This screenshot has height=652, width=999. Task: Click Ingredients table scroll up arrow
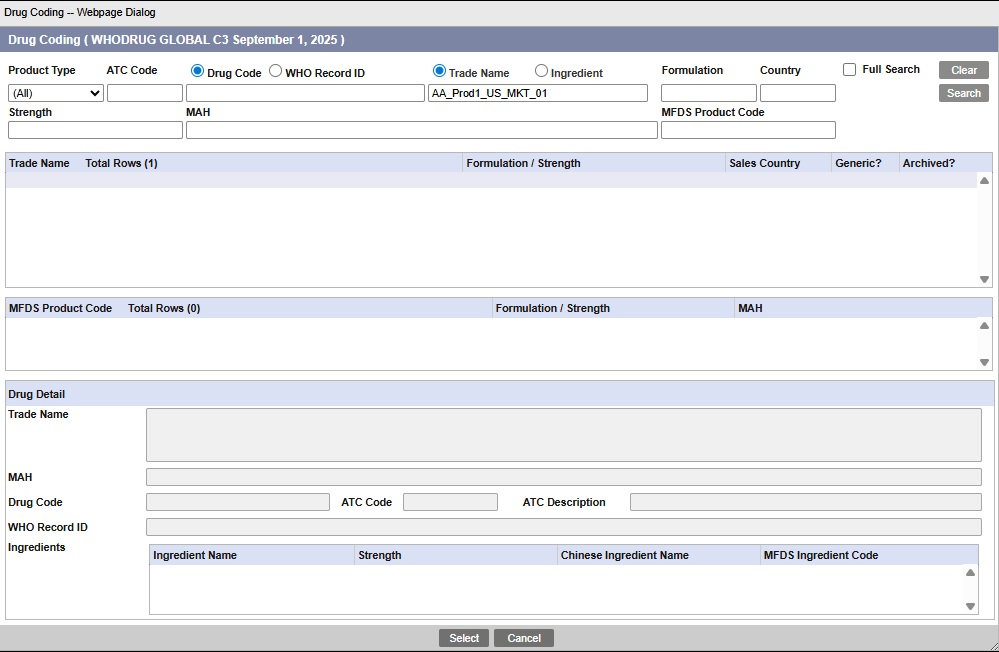tap(970, 572)
